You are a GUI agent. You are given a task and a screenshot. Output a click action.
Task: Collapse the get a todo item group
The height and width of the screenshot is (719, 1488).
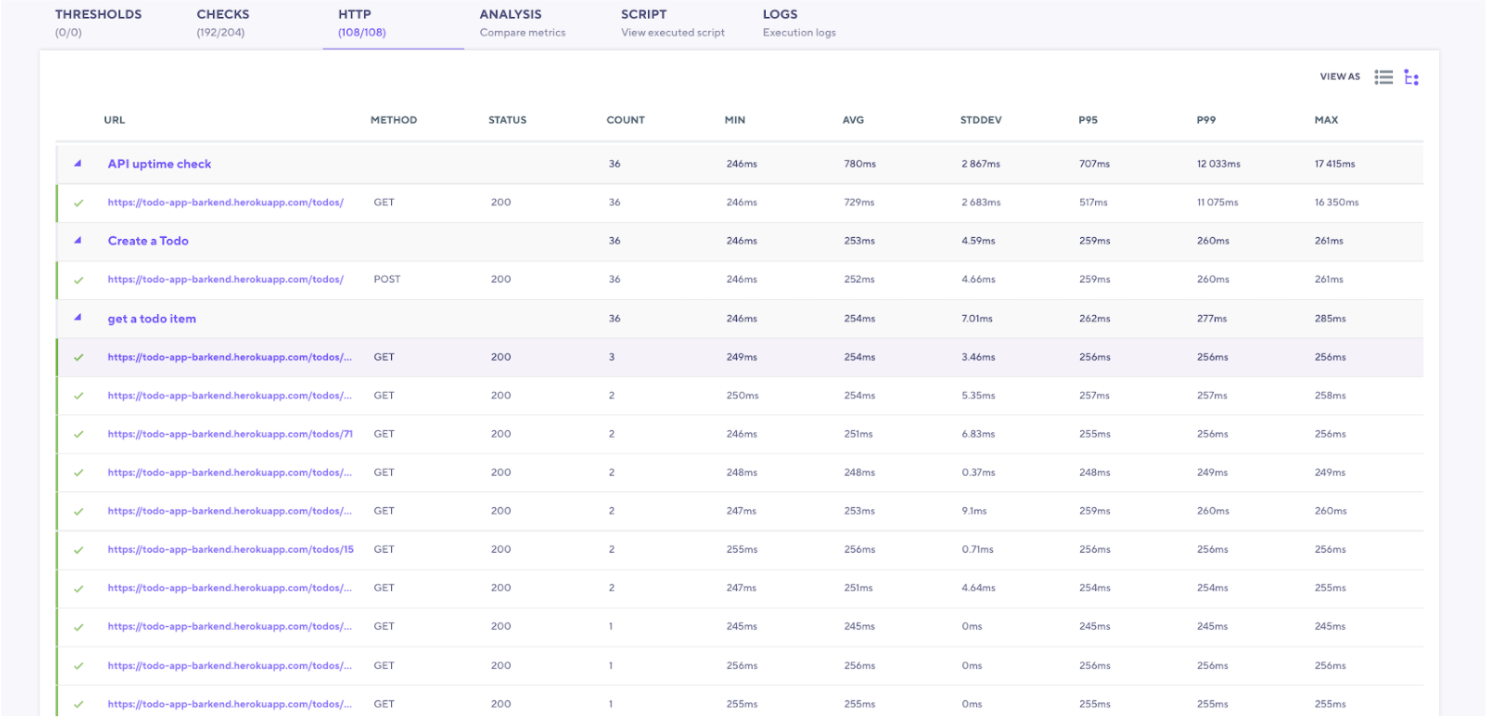click(x=79, y=318)
